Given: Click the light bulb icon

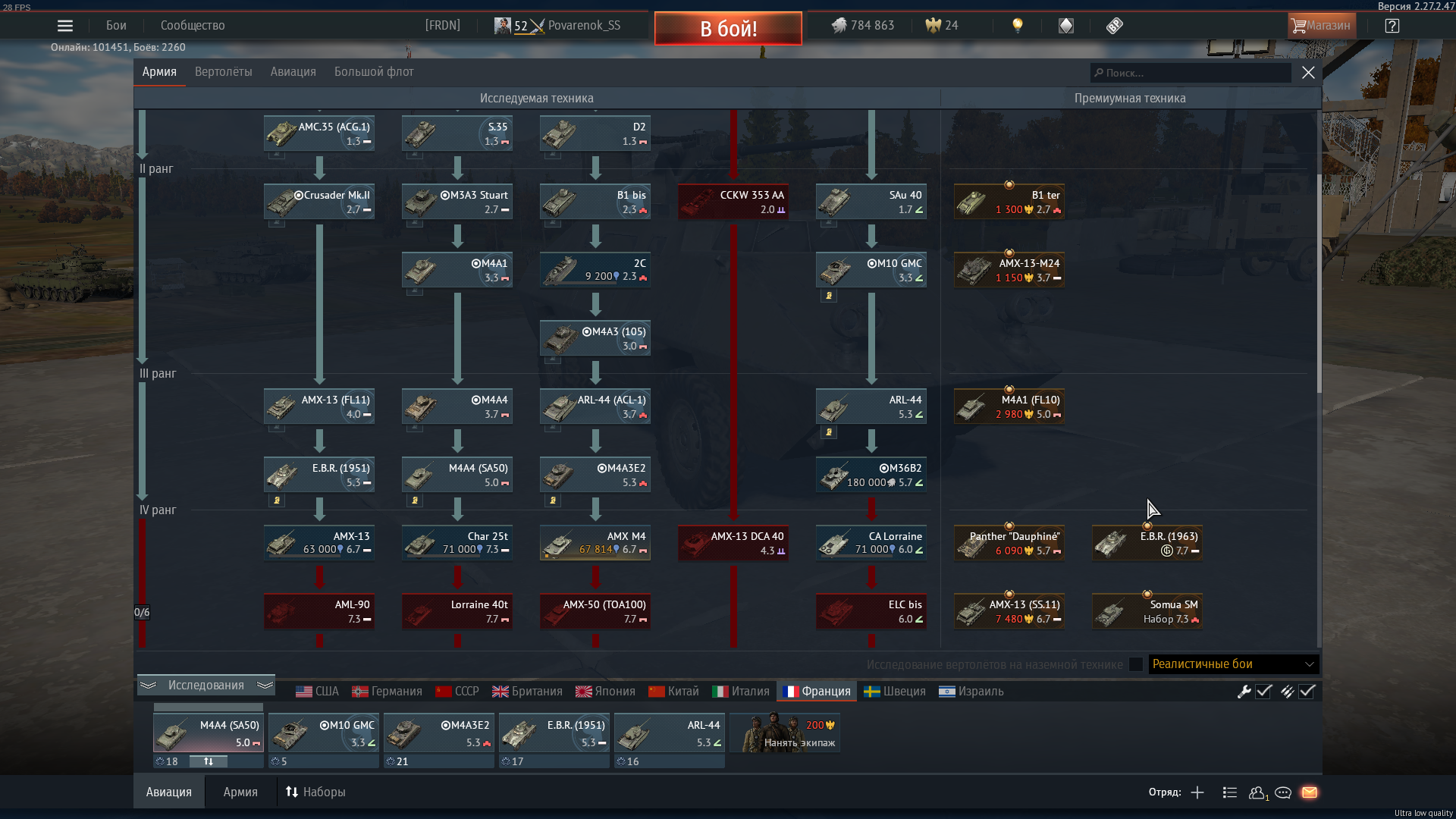Looking at the screenshot, I should [1018, 26].
